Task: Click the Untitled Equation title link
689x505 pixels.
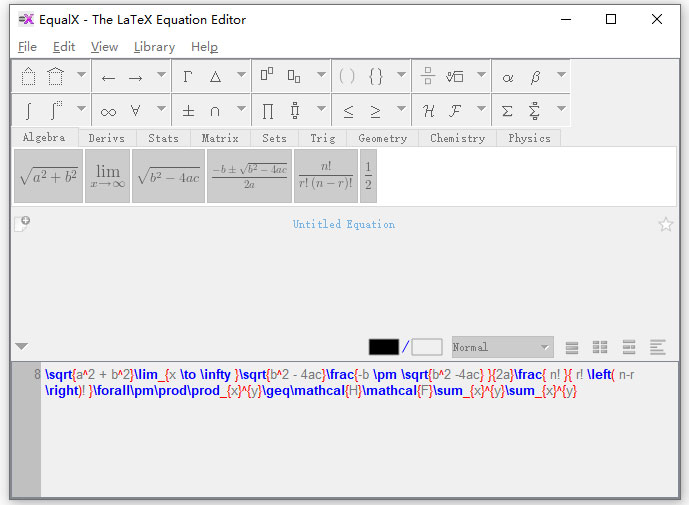Action: pos(344,224)
